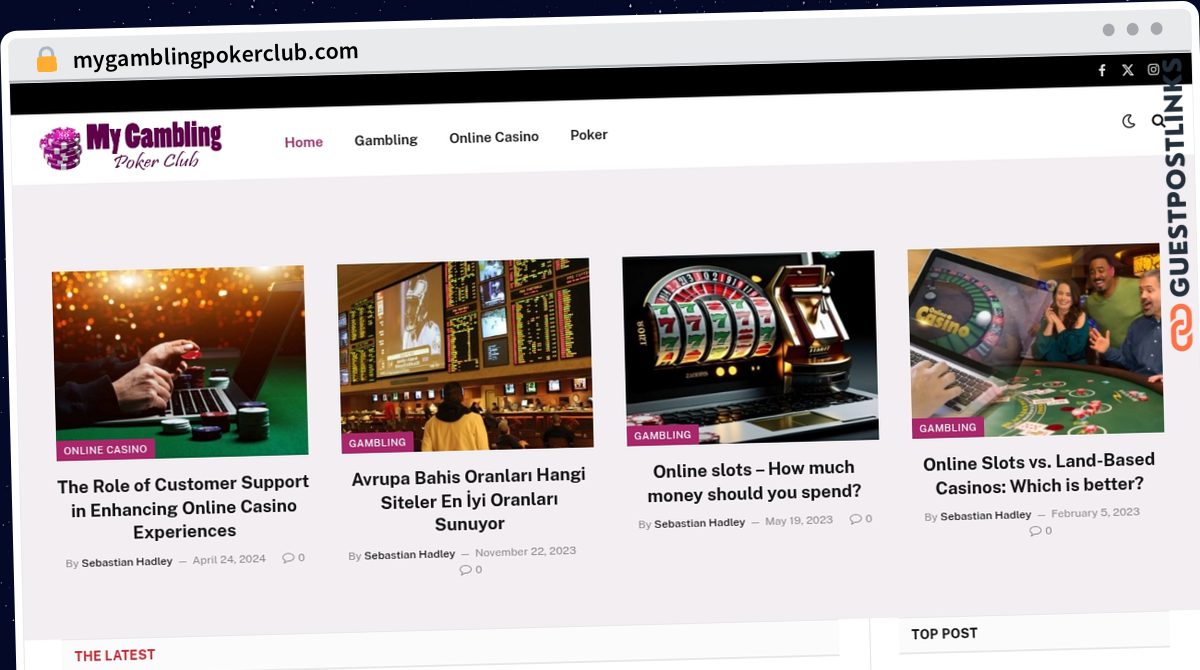Viewport: 1200px width, 670px height.
Task: Open the sportsbook screens thumbnail
Action: [x=465, y=355]
